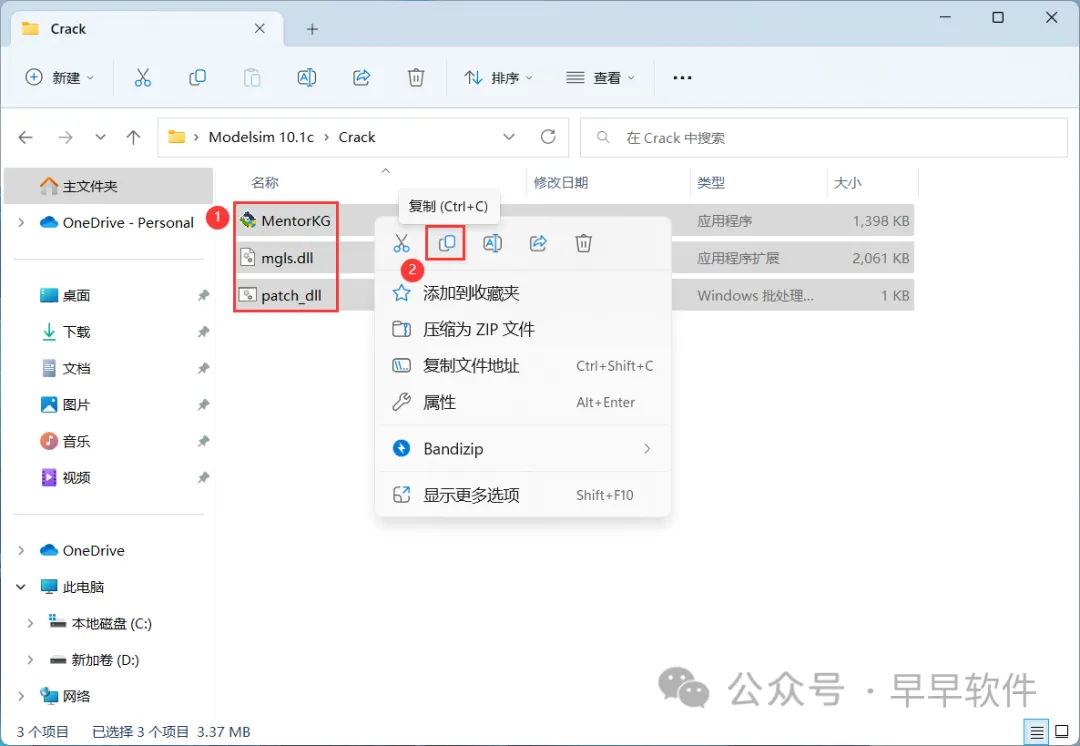Viewport: 1080px width, 746px height.
Task: Click the Paste icon in the toolbar
Action: [x=252, y=78]
